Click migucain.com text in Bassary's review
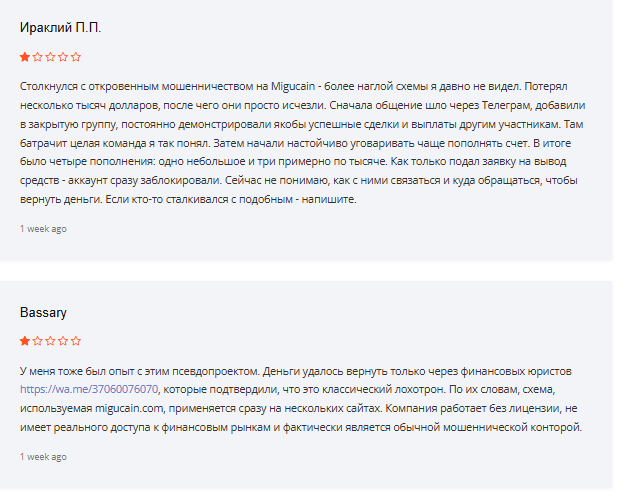This screenshot has height=504, width=634. (129, 409)
